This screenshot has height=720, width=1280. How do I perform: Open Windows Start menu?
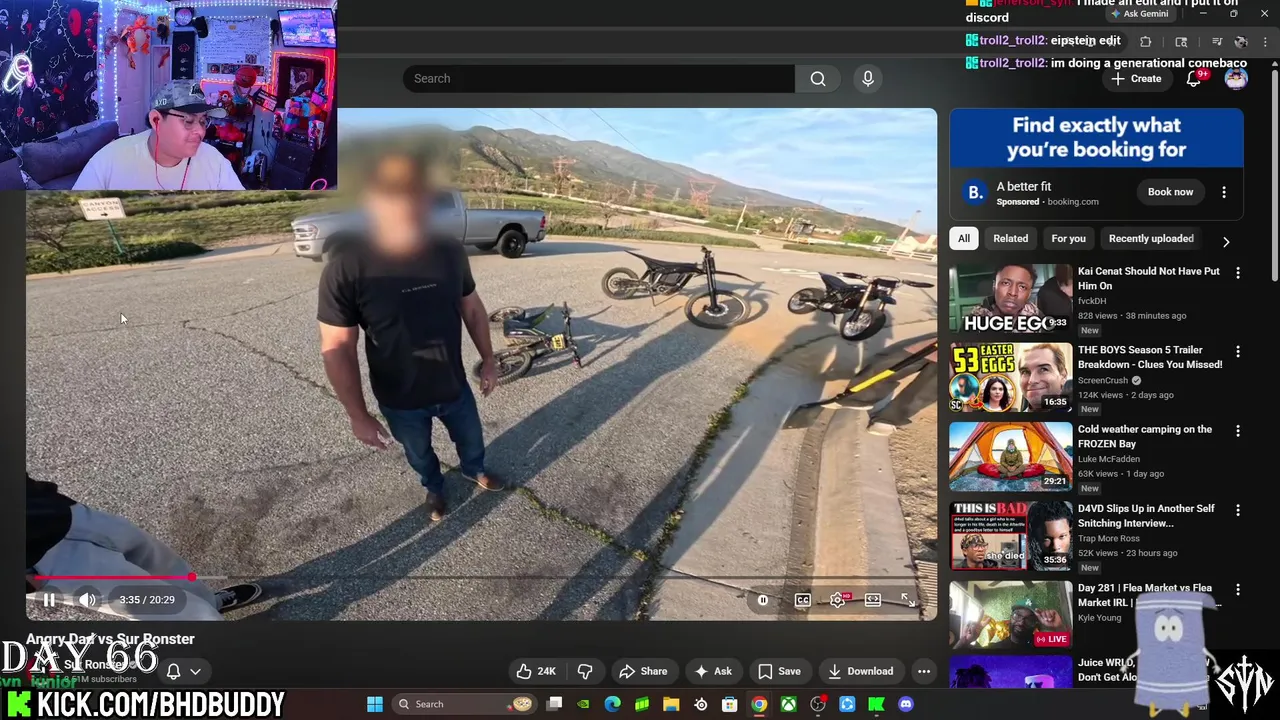pyautogui.click(x=375, y=704)
